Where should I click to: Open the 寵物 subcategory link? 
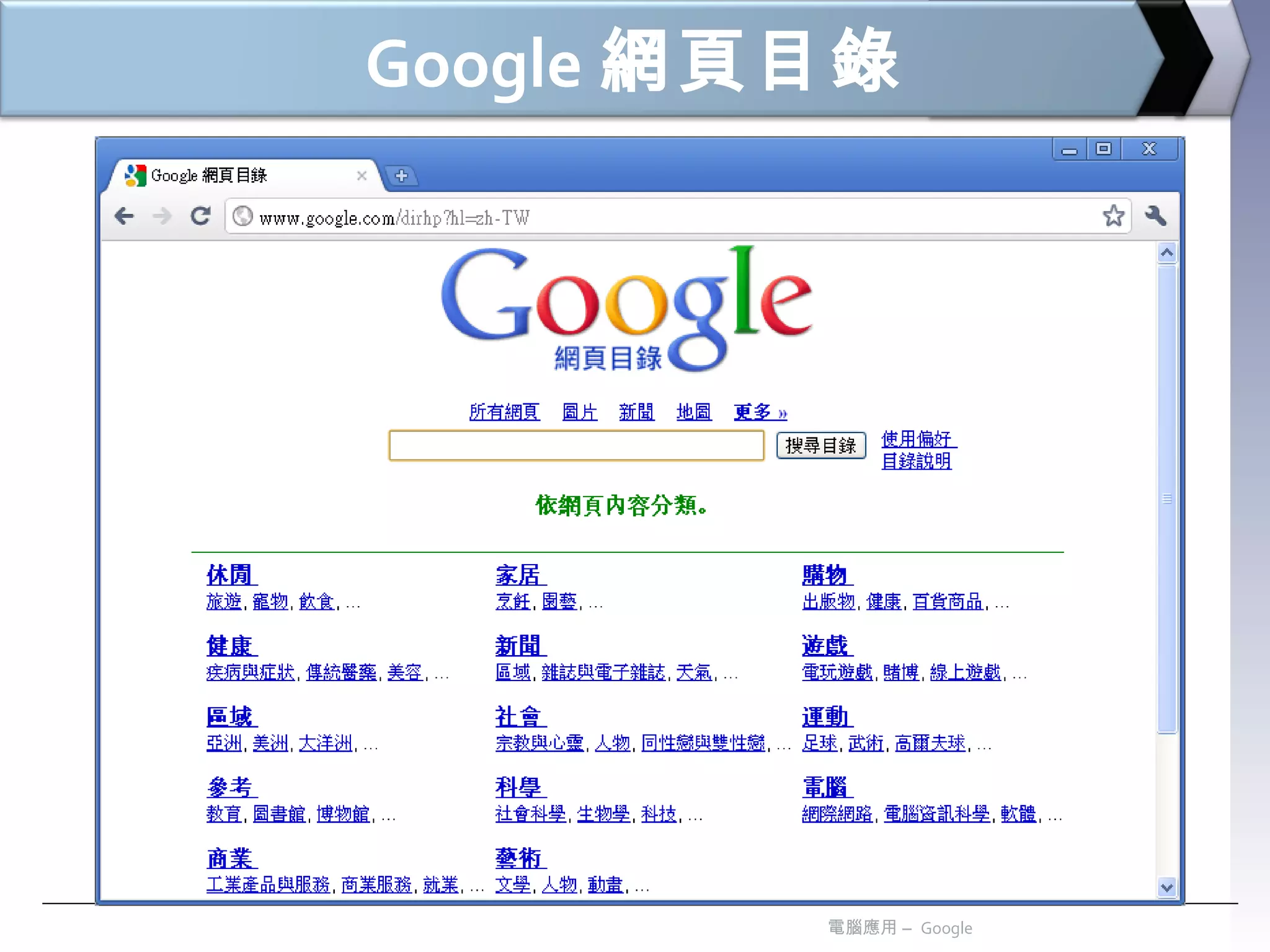(270, 601)
